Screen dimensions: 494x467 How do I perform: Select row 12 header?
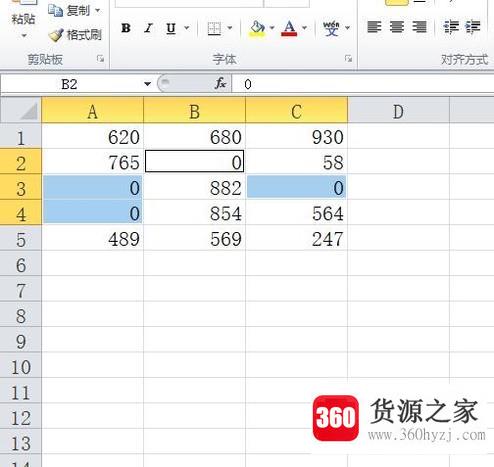tap(21, 417)
